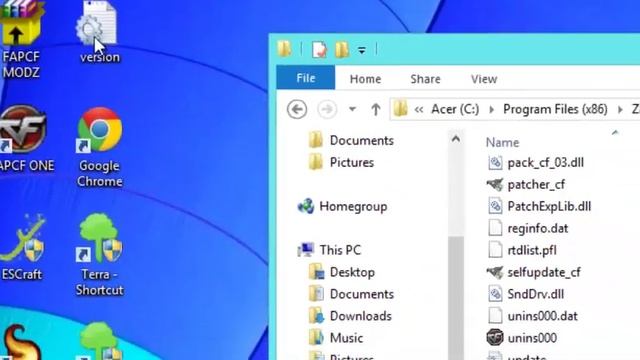Click the SndDrv.dll gear file icon

click(495, 294)
